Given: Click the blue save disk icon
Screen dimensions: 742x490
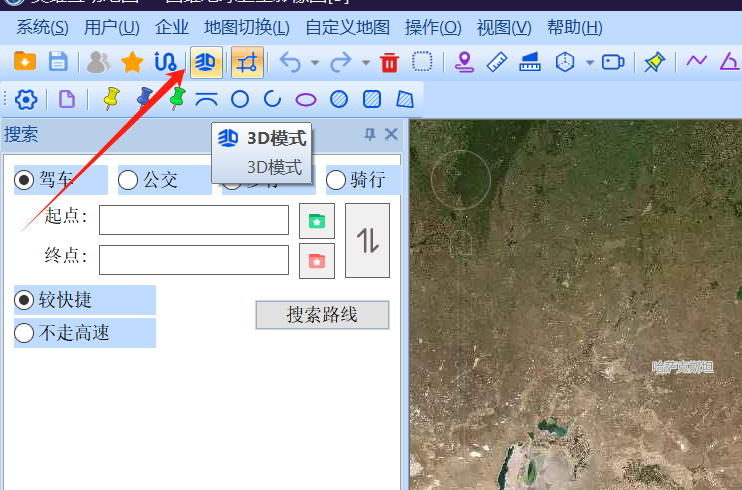Looking at the screenshot, I should click(x=58, y=62).
